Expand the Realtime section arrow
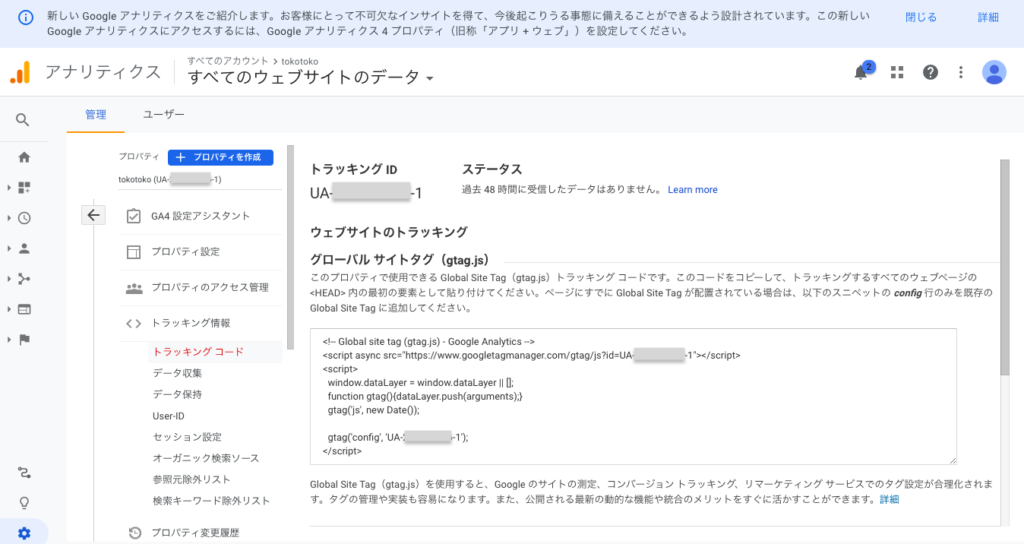 click(x=9, y=218)
